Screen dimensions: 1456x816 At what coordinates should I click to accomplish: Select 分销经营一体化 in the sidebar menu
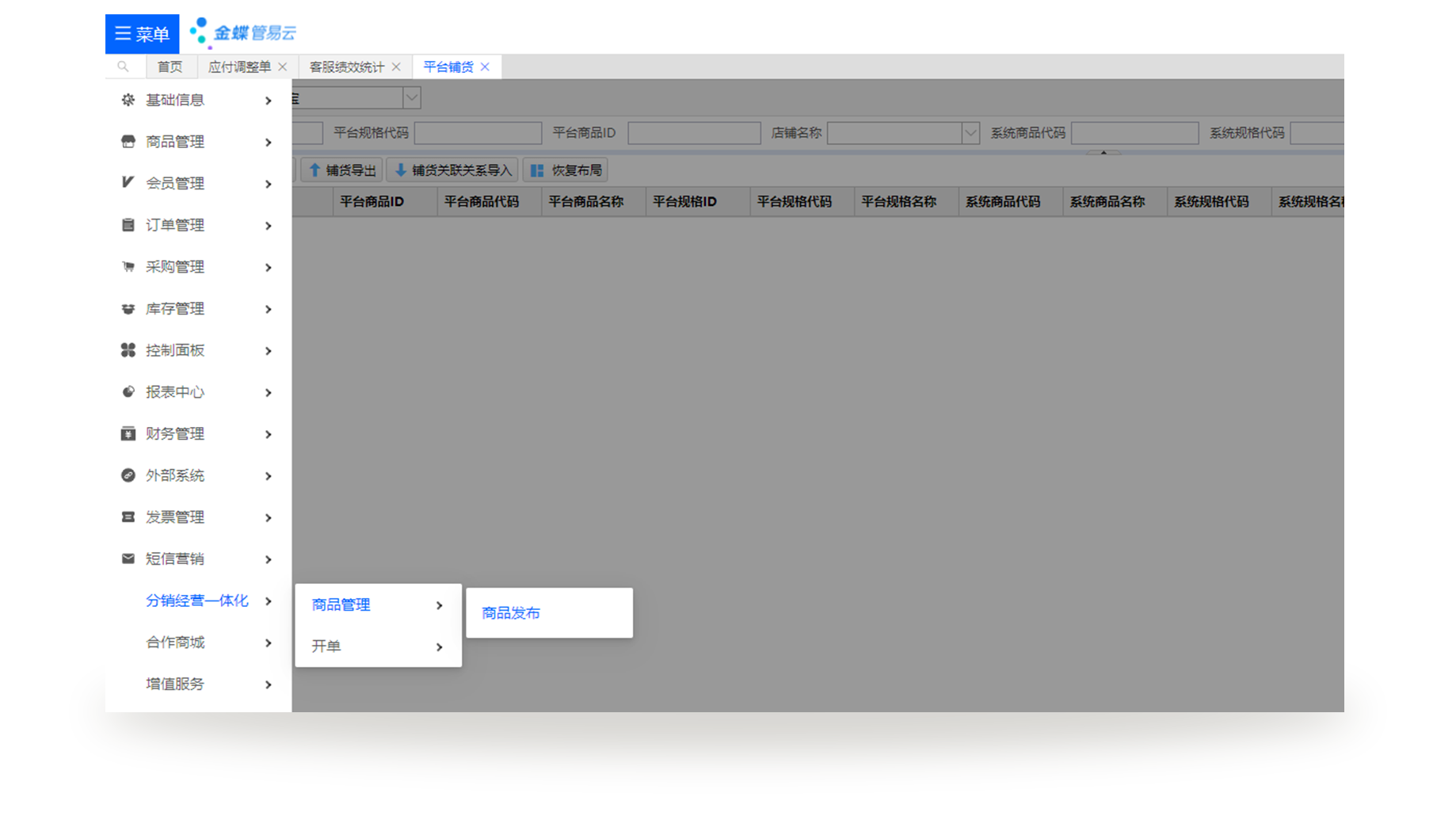coord(198,601)
